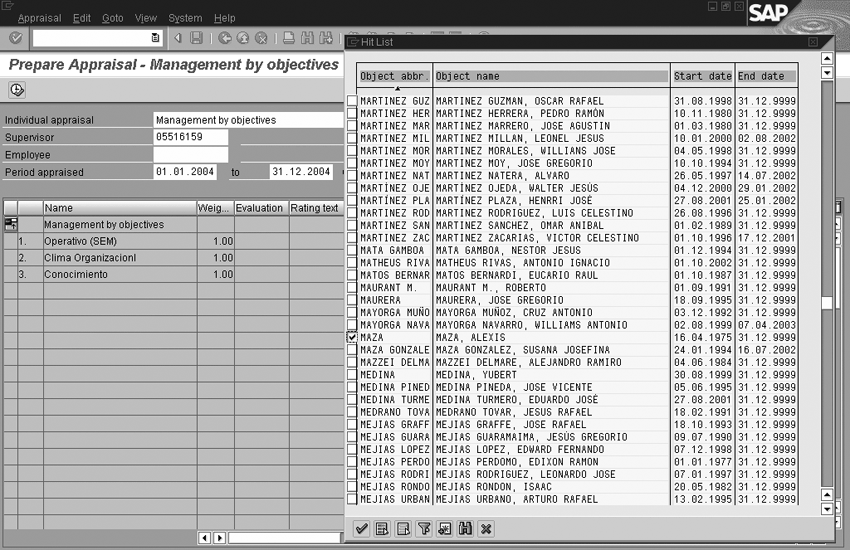Click the Find binoculars icon in main toolbar
850x550 pixels.
click(x=307, y=38)
